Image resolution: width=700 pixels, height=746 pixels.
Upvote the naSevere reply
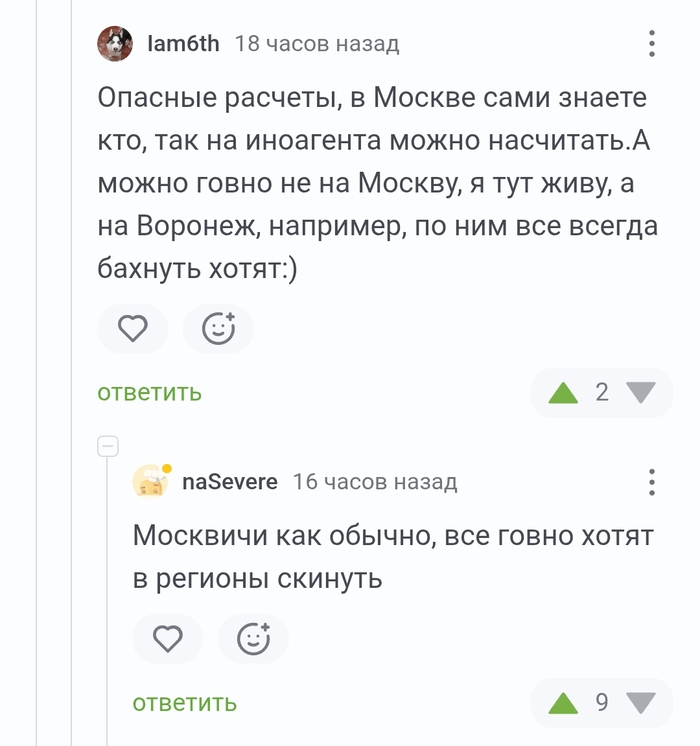tap(564, 702)
